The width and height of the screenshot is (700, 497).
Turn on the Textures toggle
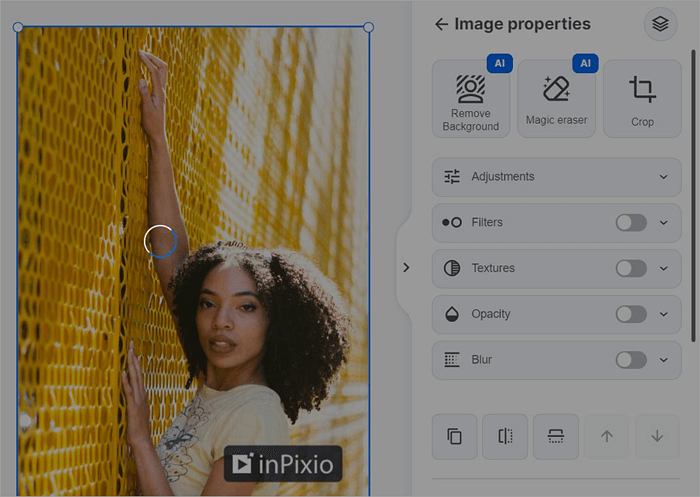[x=631, y=268]
